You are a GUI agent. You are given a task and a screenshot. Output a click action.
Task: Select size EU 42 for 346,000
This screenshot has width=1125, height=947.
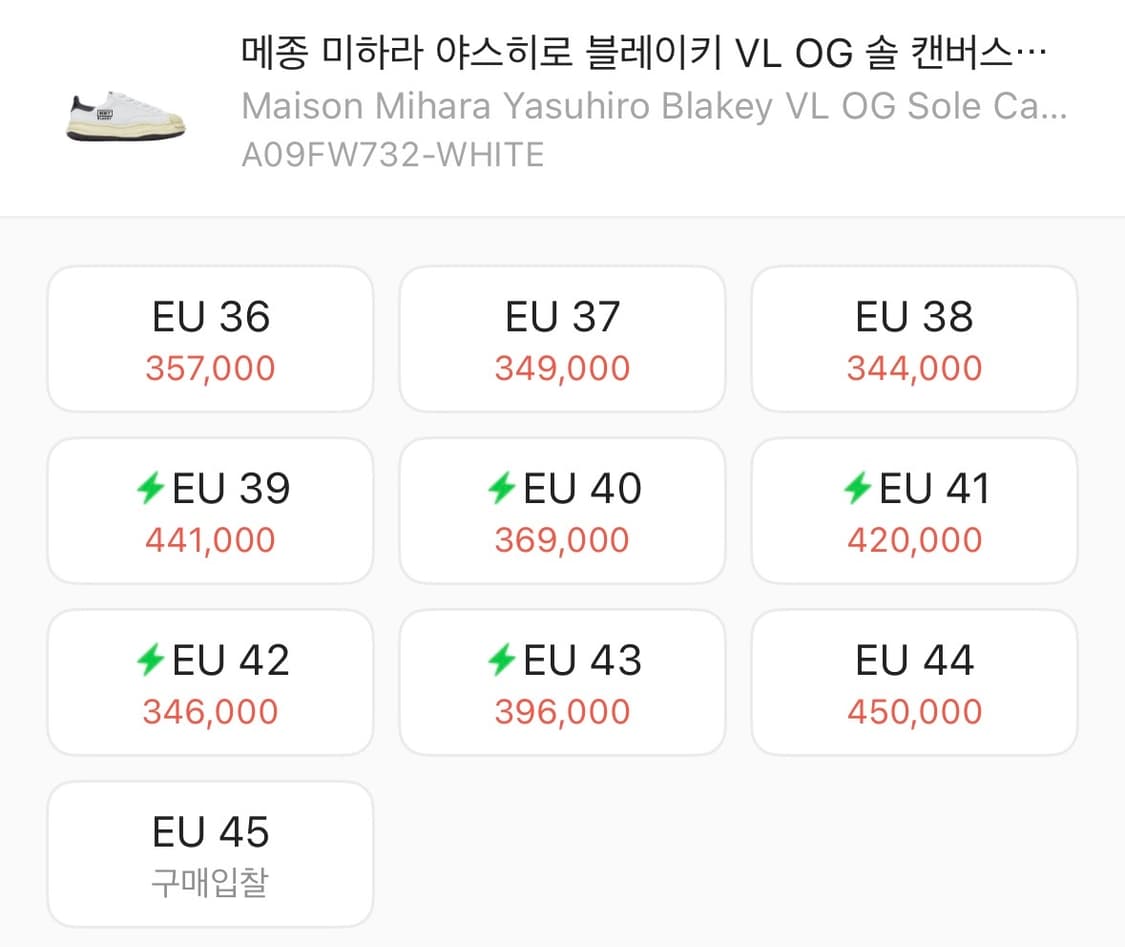coord(209,681)
